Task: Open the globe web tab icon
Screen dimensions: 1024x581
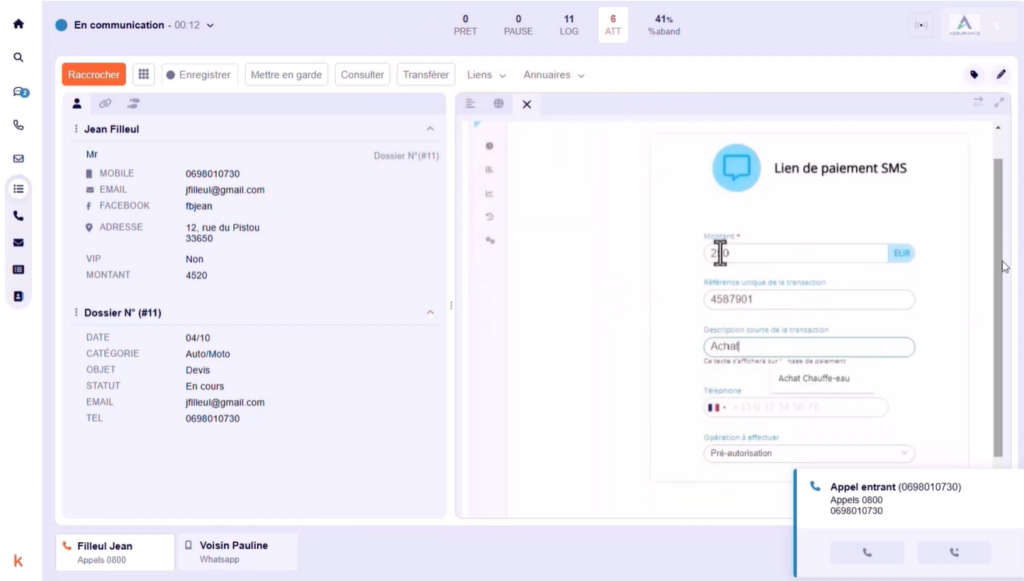Action: [x=498, y=104]
